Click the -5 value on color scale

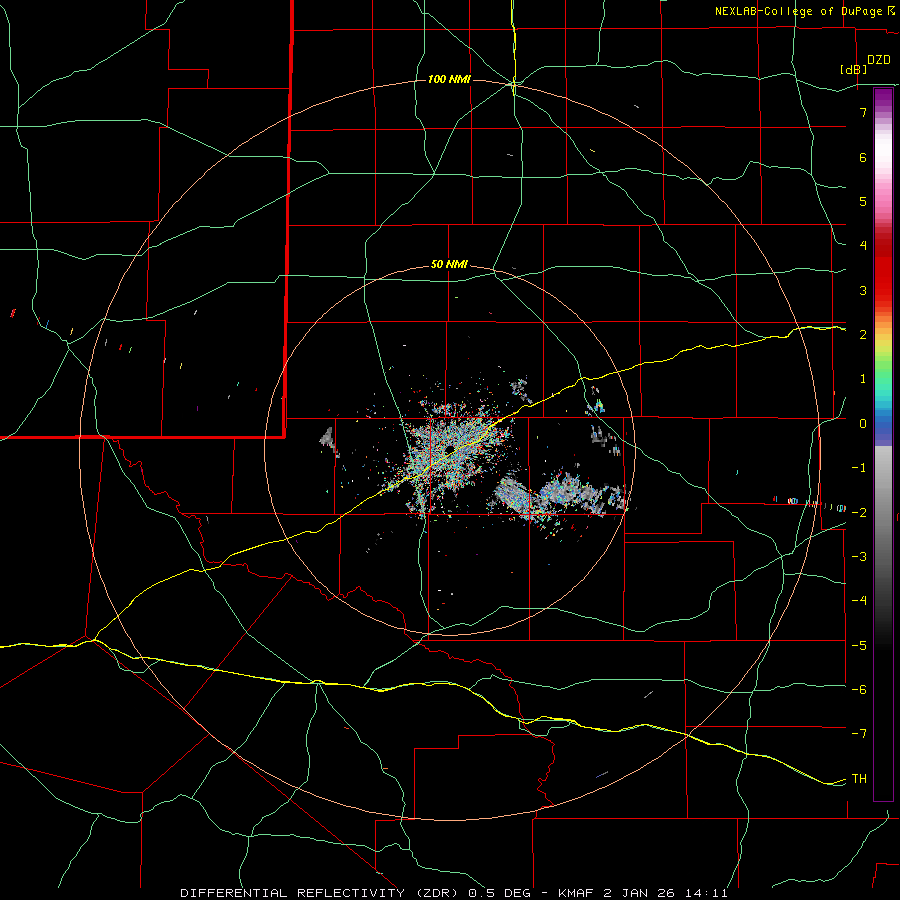pyautogui.click(x=859, y=645)
